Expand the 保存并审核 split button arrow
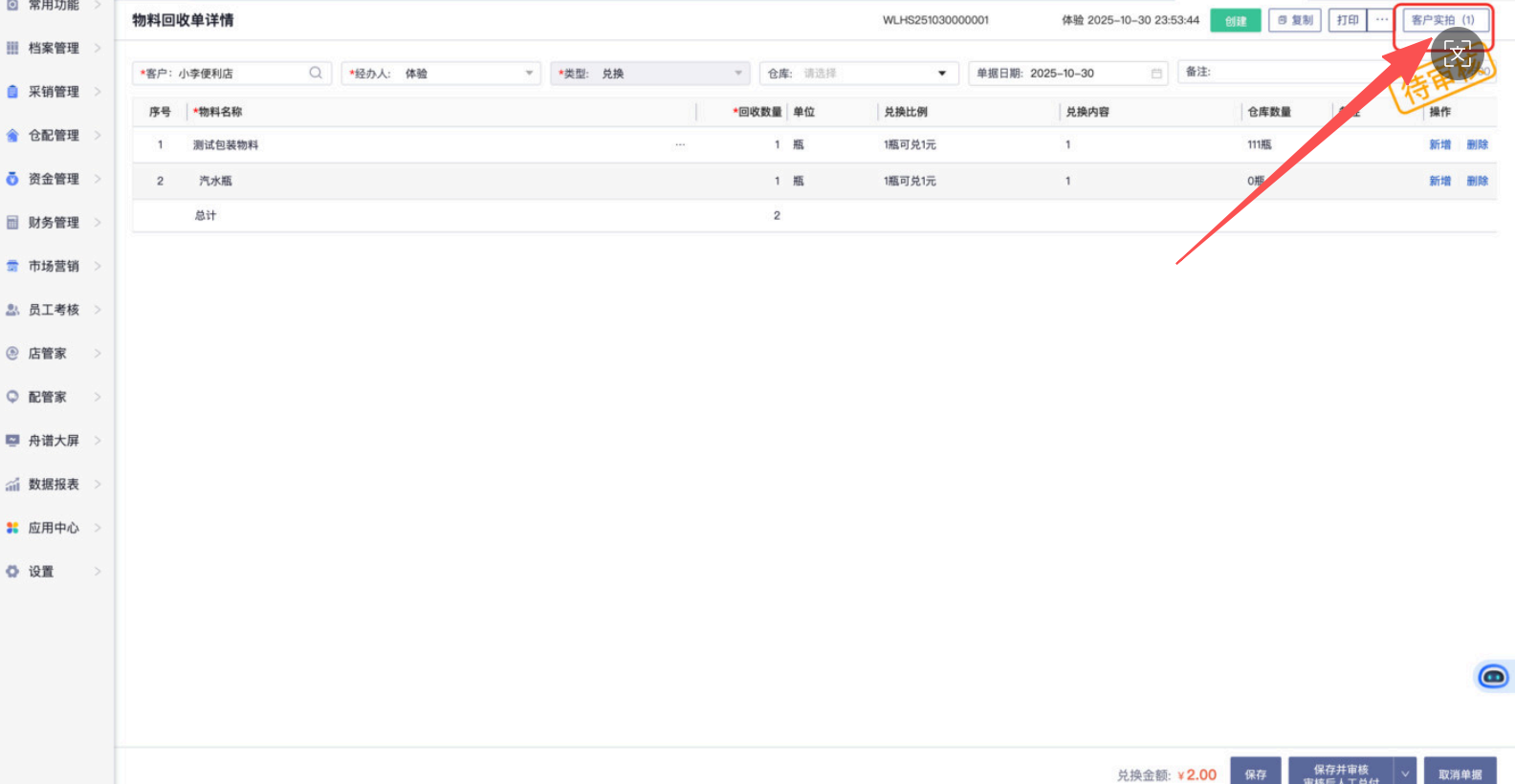Screen dimensions: 1515x784 [x=1405, y=773]
